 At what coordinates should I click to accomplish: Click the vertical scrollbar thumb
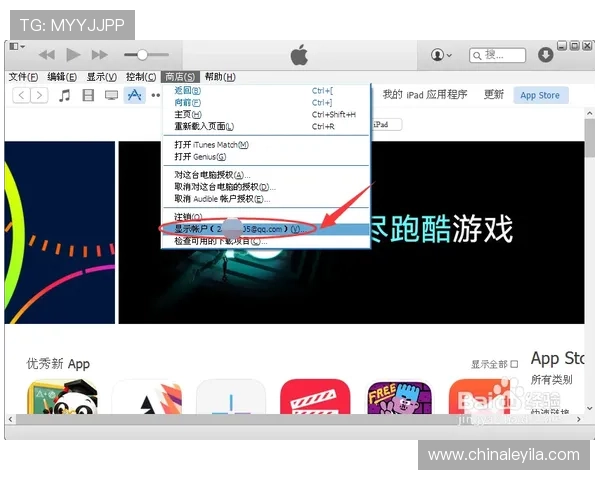click(590, 138)
